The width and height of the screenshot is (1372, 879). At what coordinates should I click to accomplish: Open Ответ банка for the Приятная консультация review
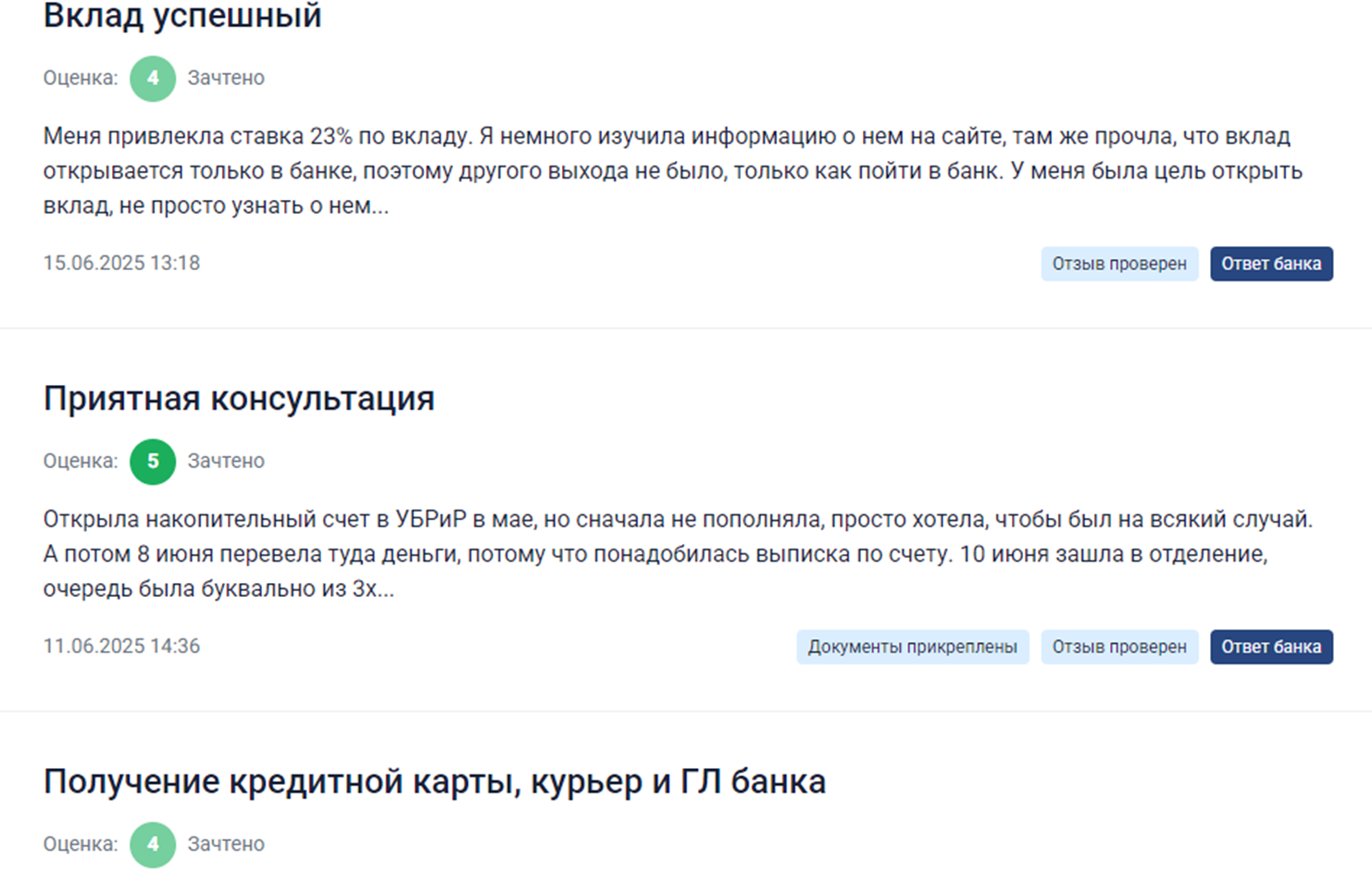pyautogui.click(x=1271, y=647)
